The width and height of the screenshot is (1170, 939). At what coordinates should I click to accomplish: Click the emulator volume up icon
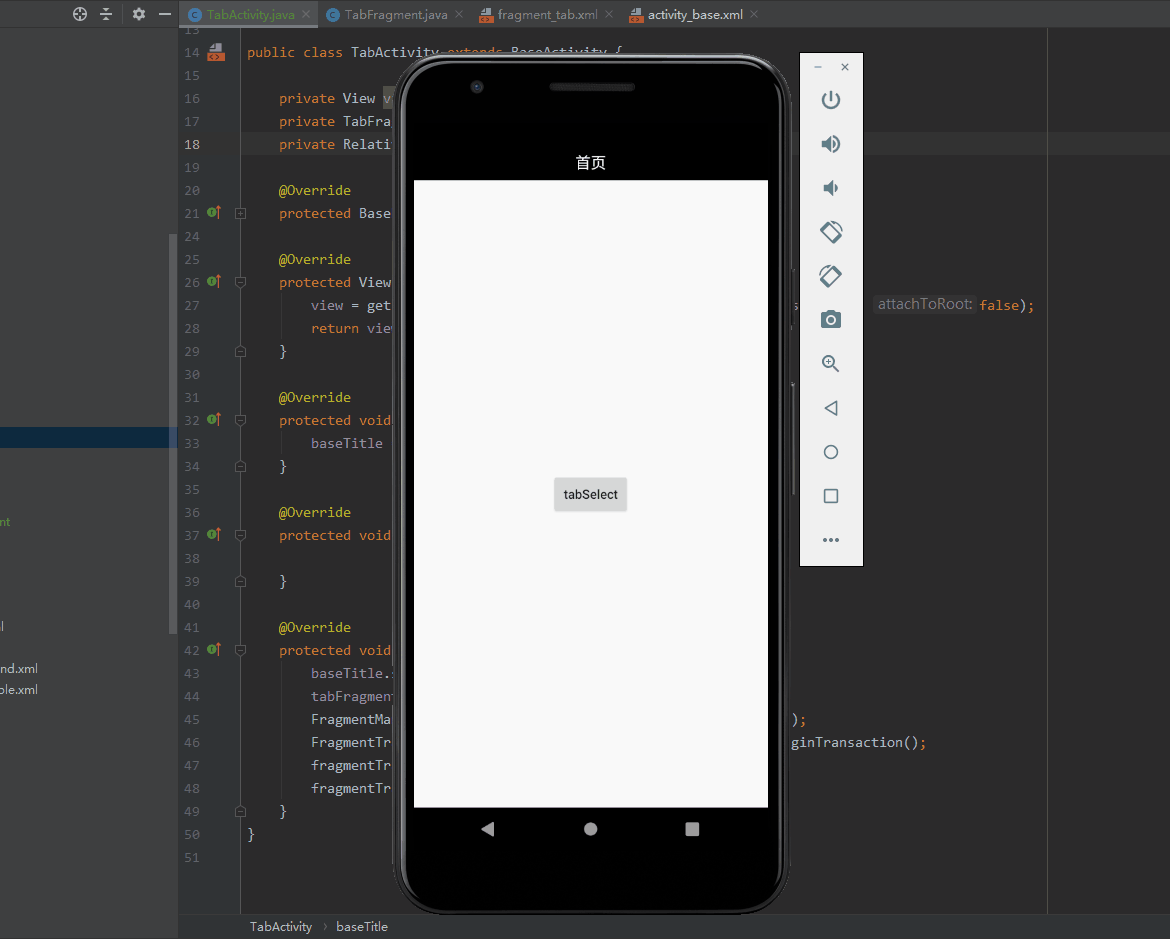(830, 144)
